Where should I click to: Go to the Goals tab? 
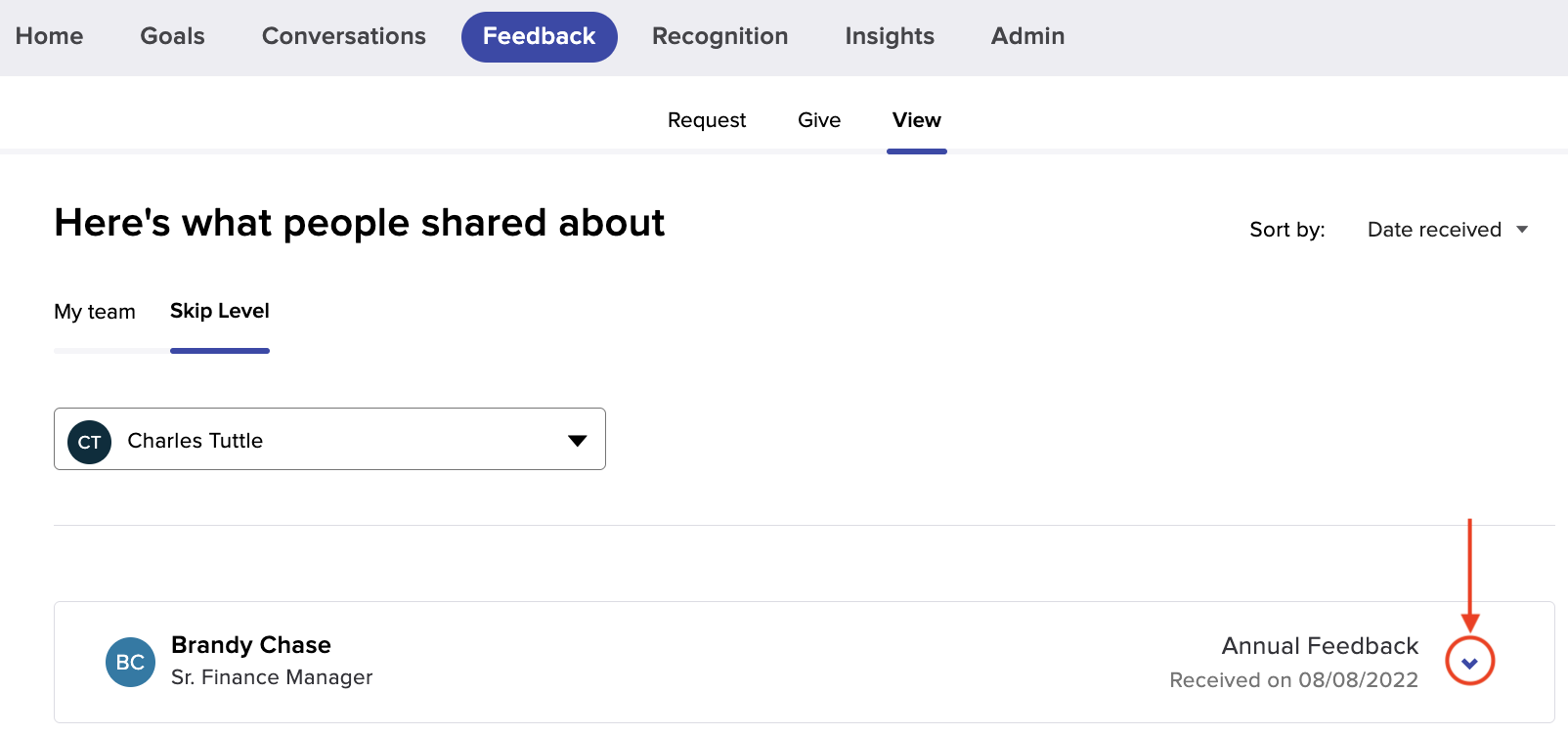tap(172, 36)
